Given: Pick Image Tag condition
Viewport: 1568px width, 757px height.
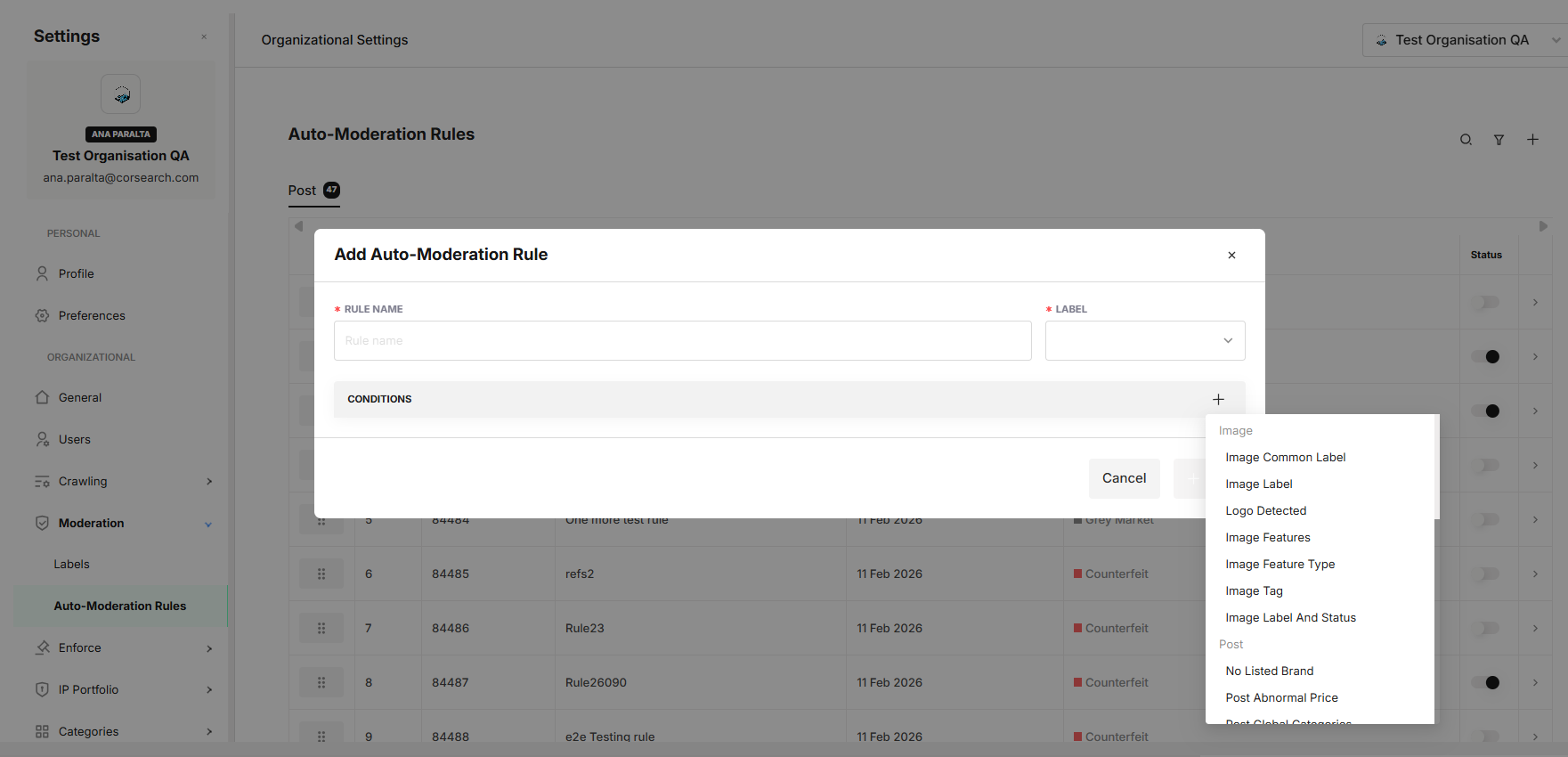Looking at the screenshot, I should (1254, 590).
